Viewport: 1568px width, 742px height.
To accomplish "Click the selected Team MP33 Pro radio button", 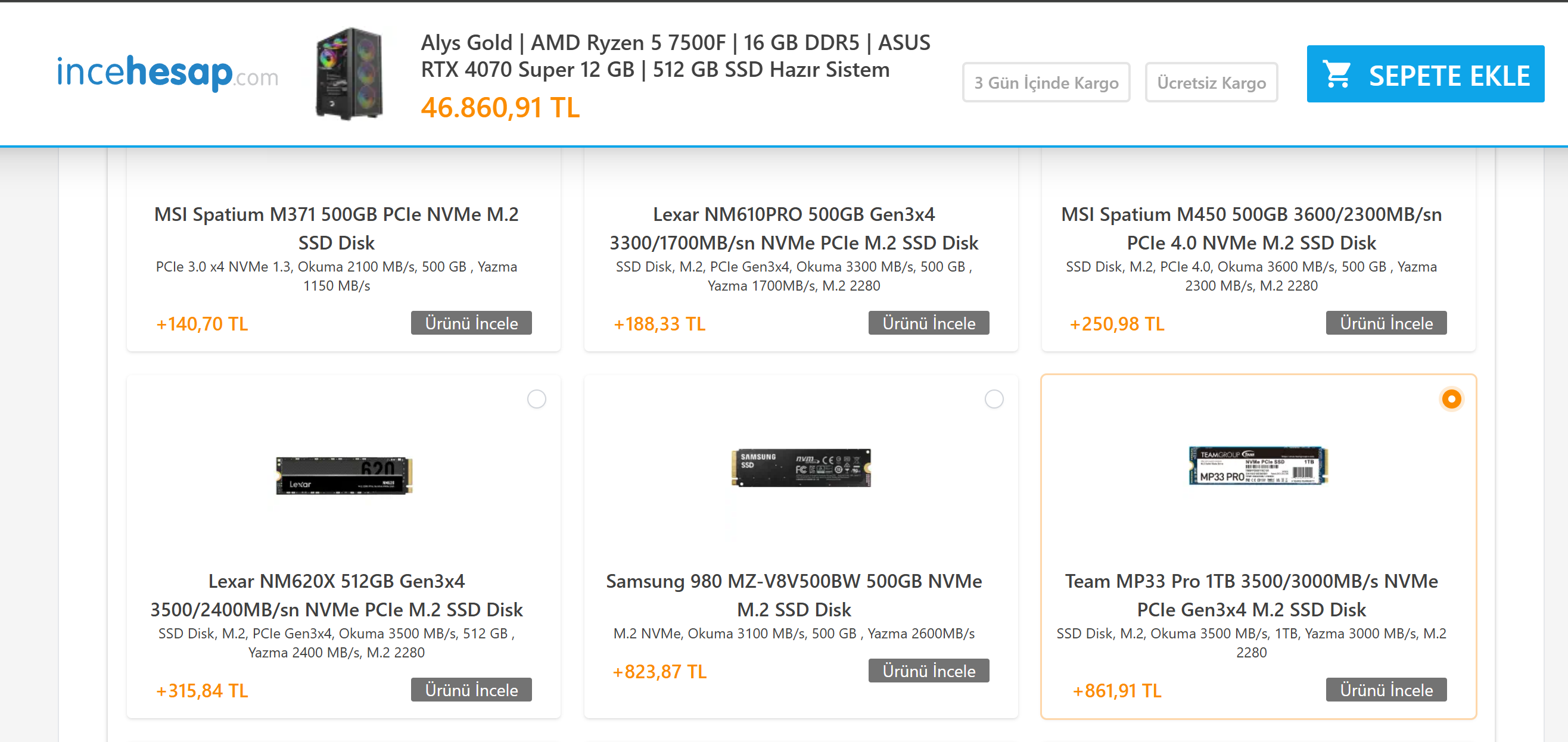I will [x=1451, y=400].
